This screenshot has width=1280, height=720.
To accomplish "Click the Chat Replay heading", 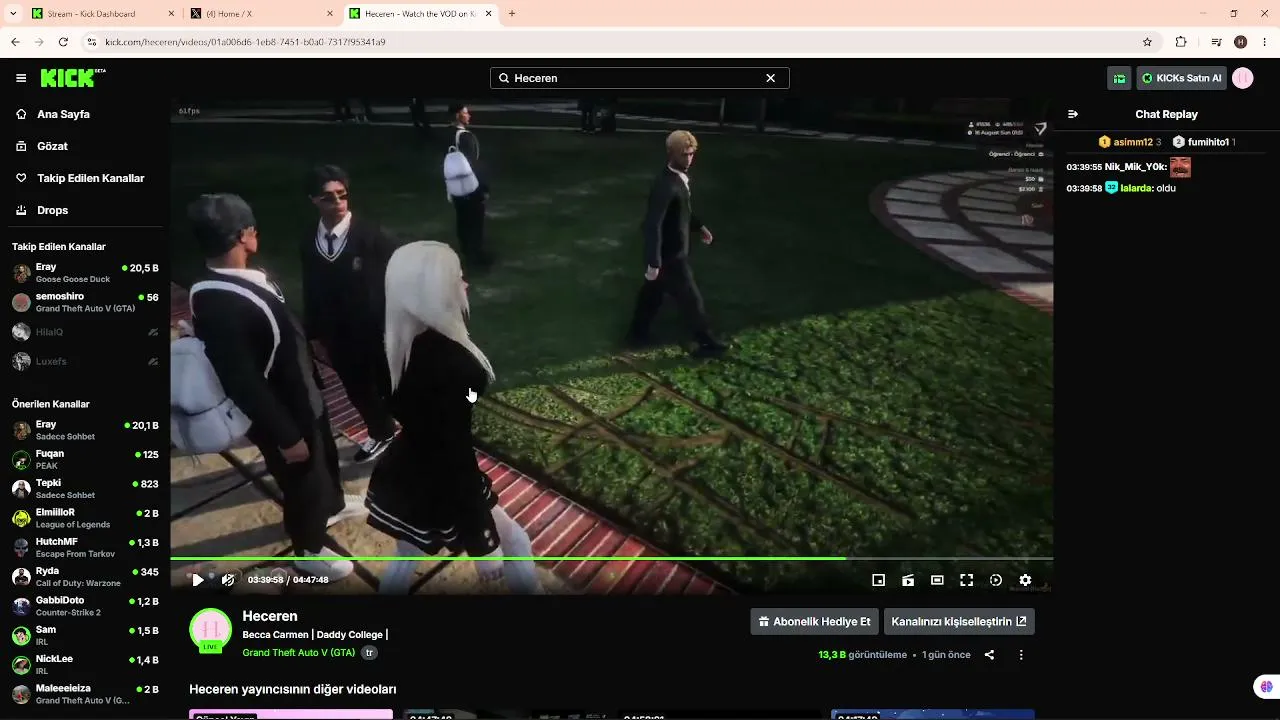I will pos(1166,114).
